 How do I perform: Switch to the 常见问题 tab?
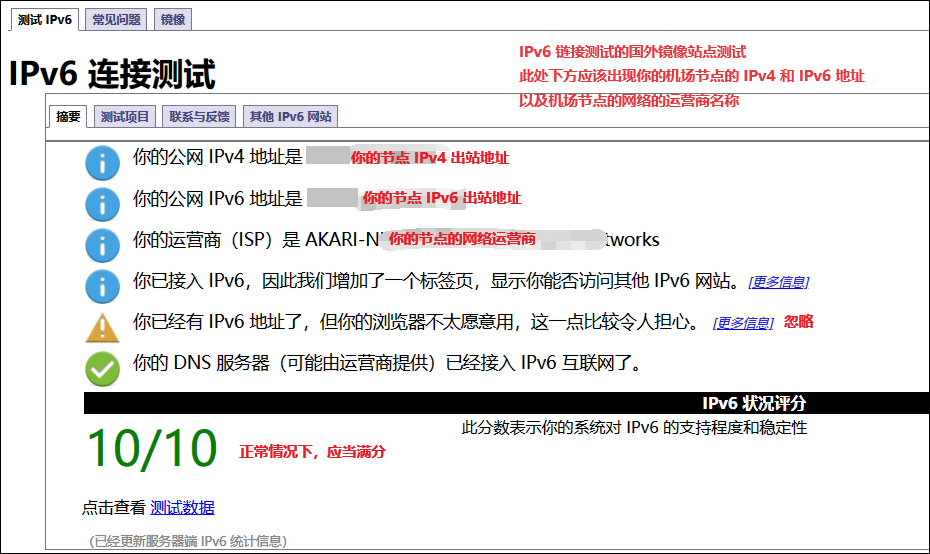116,20
